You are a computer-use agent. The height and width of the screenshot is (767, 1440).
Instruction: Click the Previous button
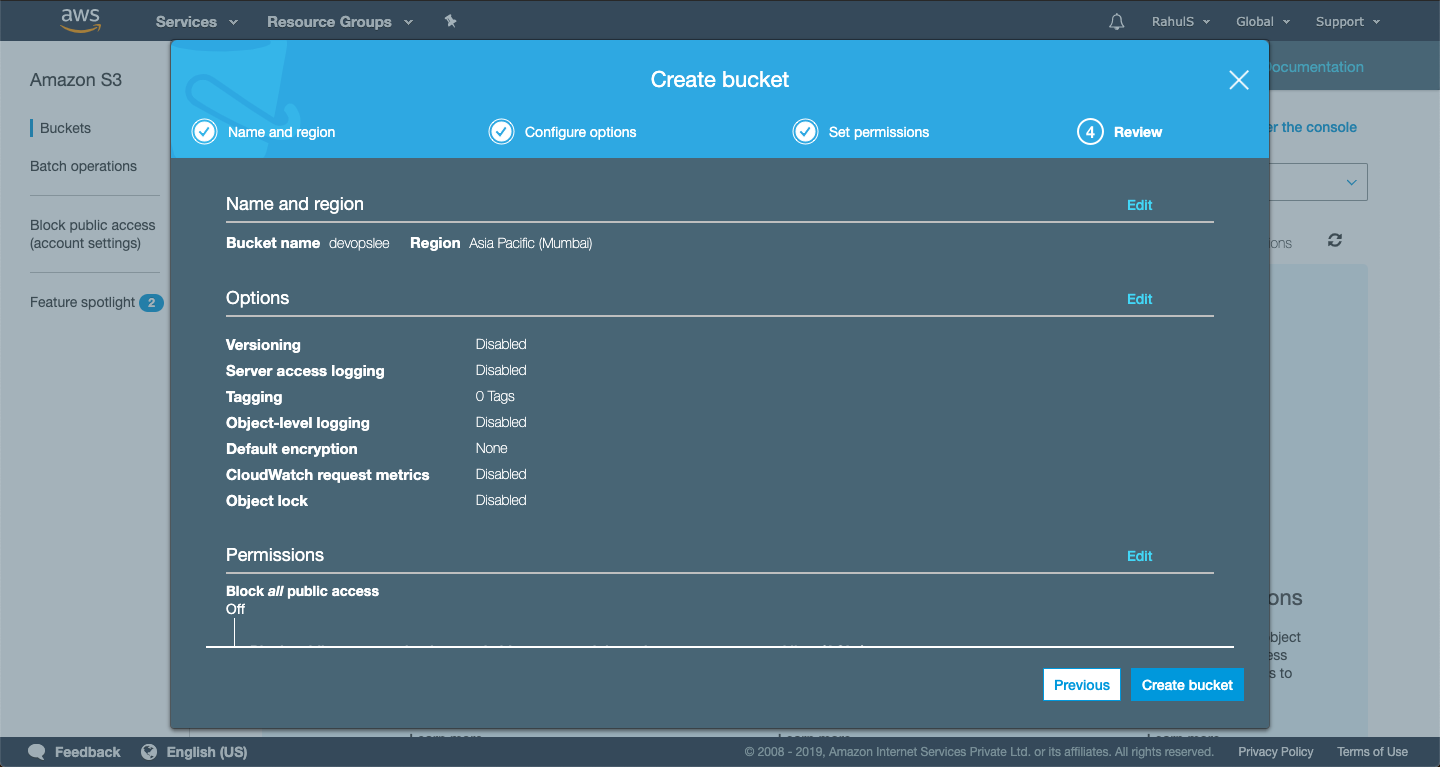[1081, 684]
